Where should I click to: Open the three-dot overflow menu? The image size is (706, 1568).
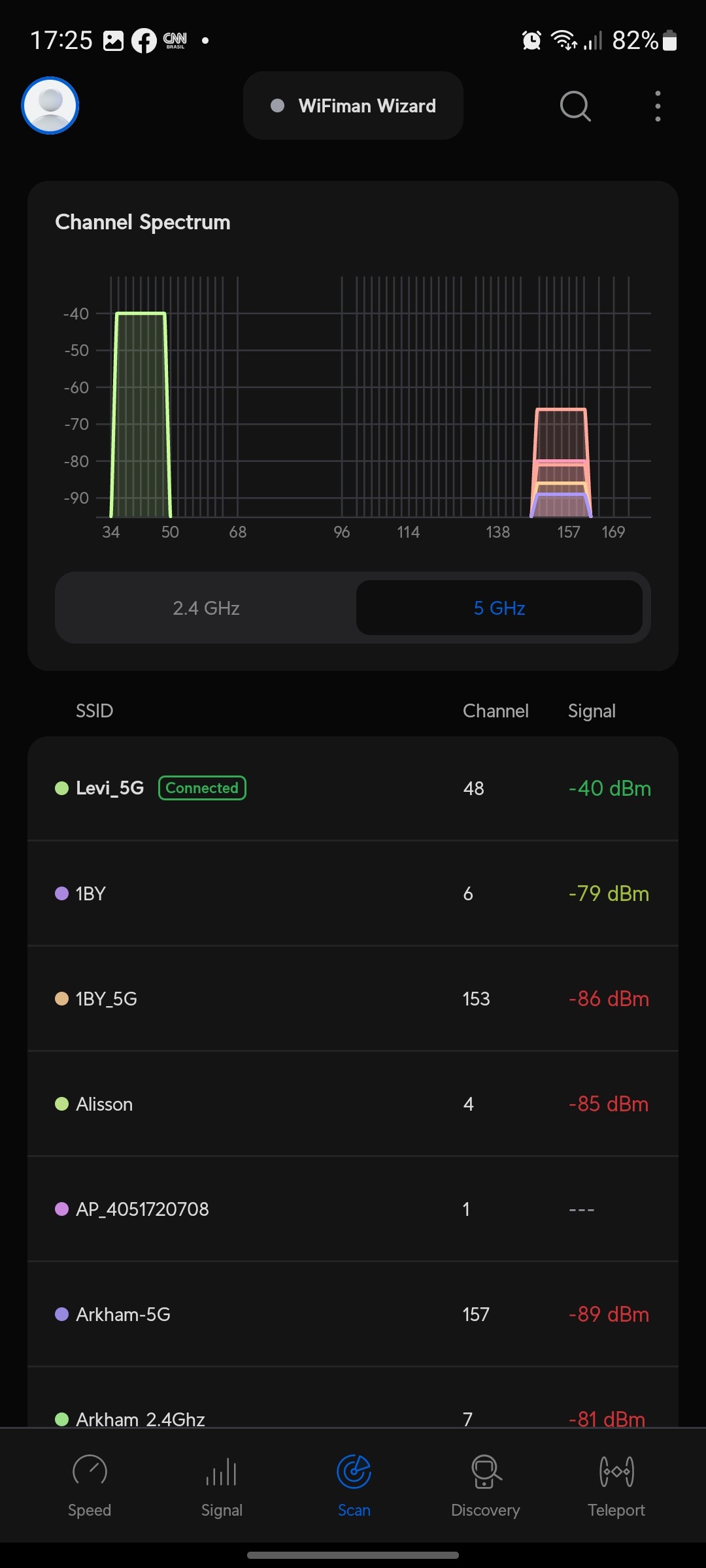point(658,106)
